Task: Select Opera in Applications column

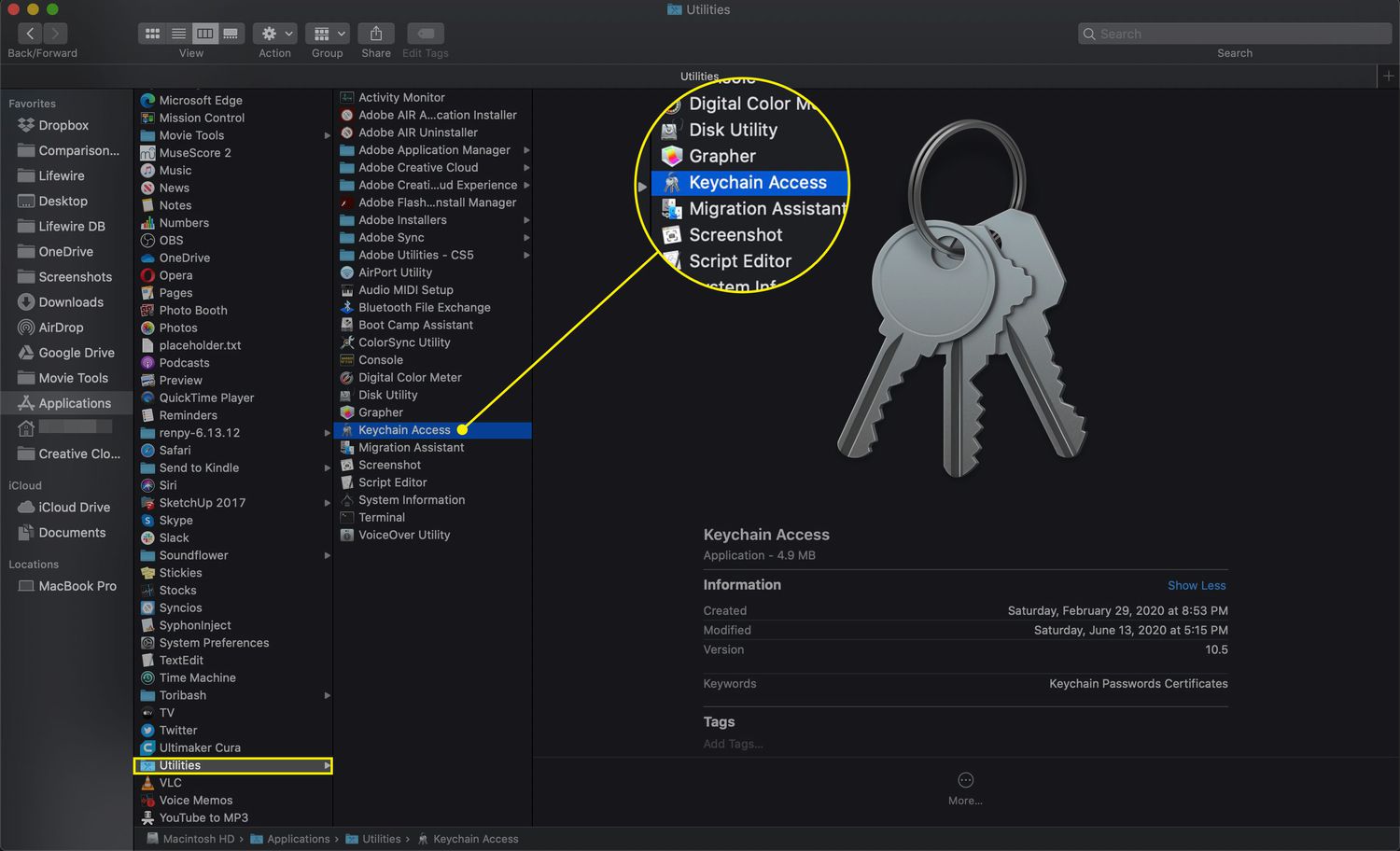Action: click(175, 275)
